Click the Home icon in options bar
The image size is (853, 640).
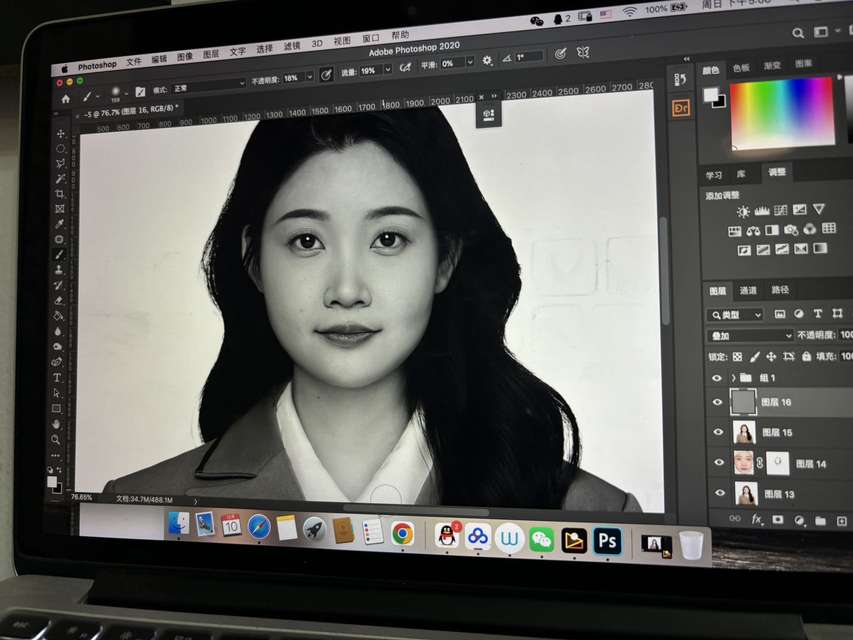pyautogui.click(x=66, y=99)
